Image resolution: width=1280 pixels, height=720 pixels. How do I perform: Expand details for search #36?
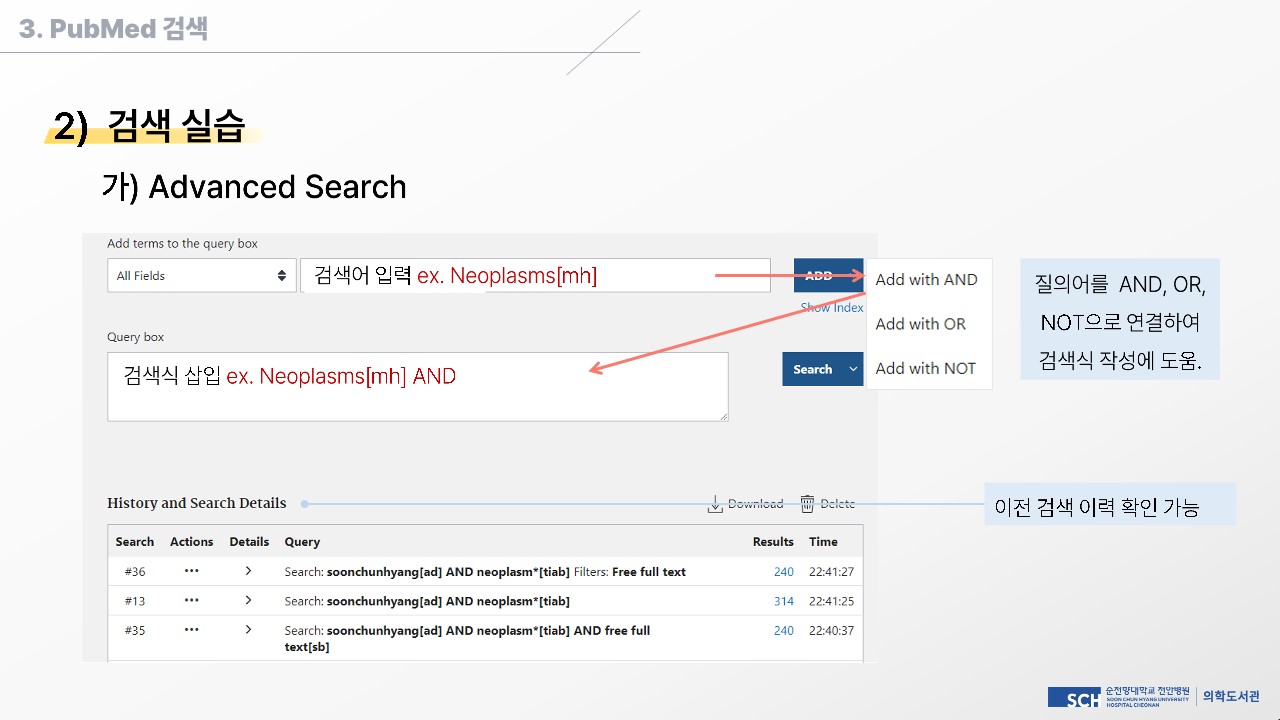click(x=248, y=572)
